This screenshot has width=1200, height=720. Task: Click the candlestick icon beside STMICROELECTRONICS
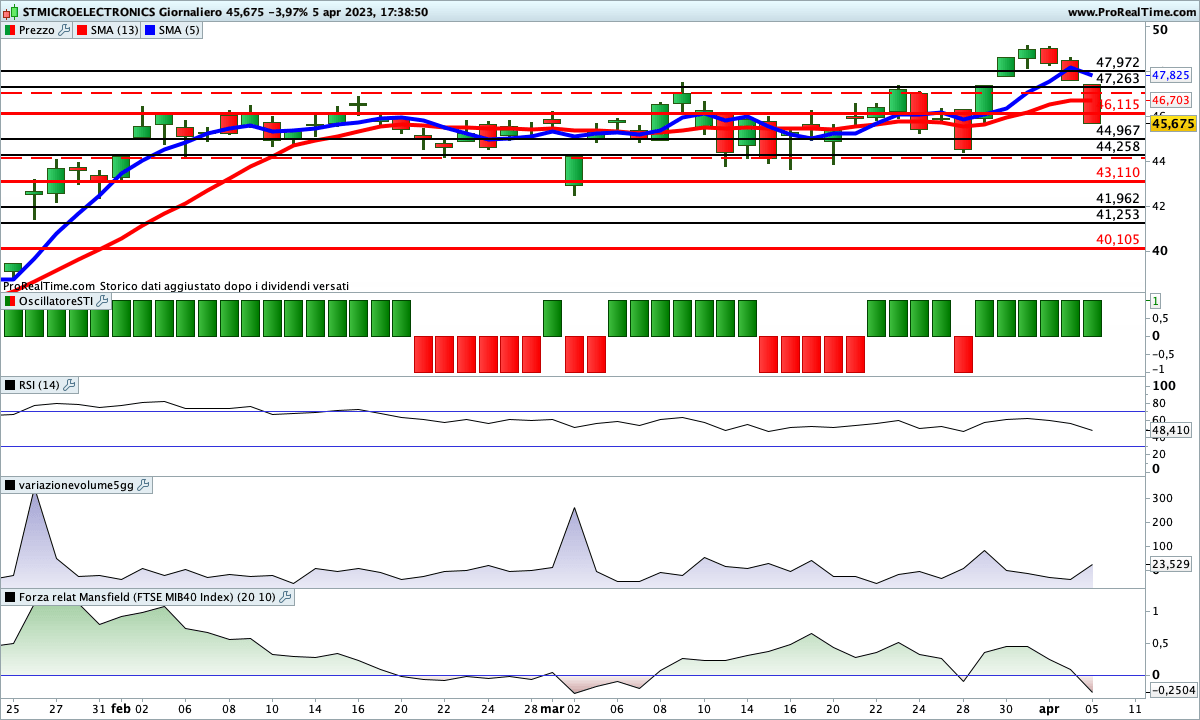[11, 12]
